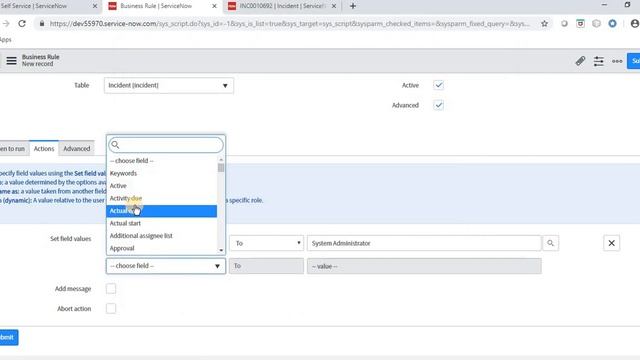Image resolution: width=640 pixels, height=360 pixels.
Task: Close the INC0010692 Incident browser tab
Action: (x=334, y=6)
